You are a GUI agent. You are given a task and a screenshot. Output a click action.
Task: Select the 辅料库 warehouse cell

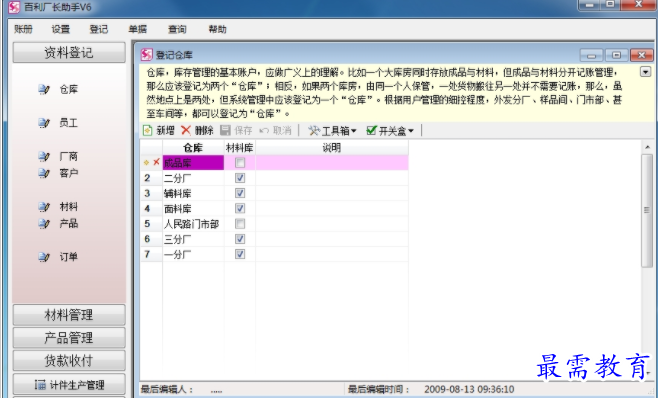(193, 193)
